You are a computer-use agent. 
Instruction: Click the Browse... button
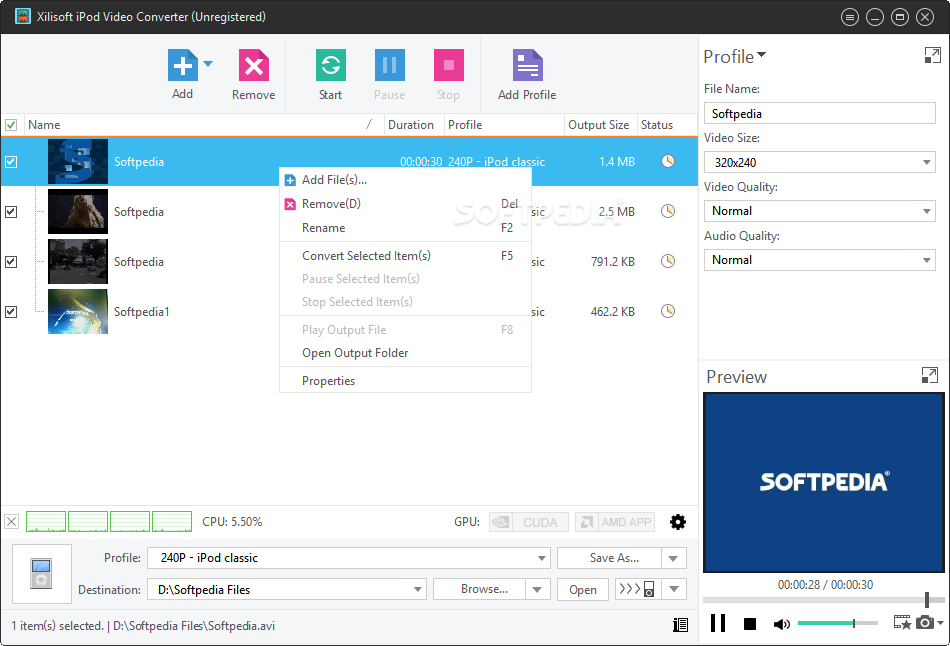[480, 589]
